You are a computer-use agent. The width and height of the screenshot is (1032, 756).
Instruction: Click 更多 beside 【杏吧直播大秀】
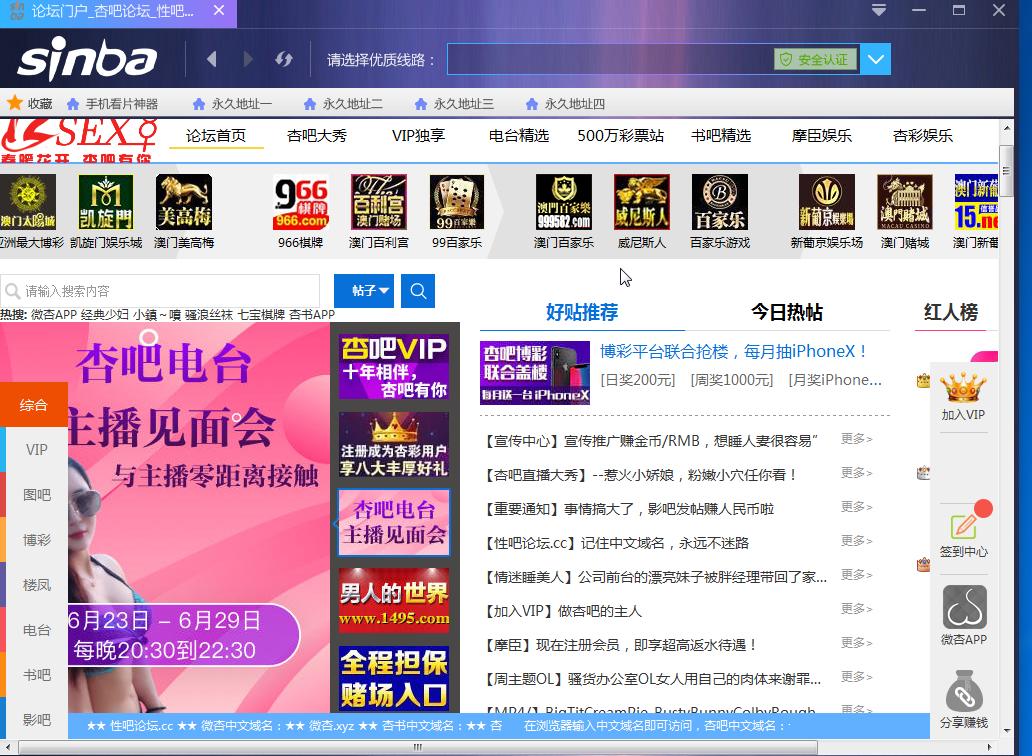(856, 472)
